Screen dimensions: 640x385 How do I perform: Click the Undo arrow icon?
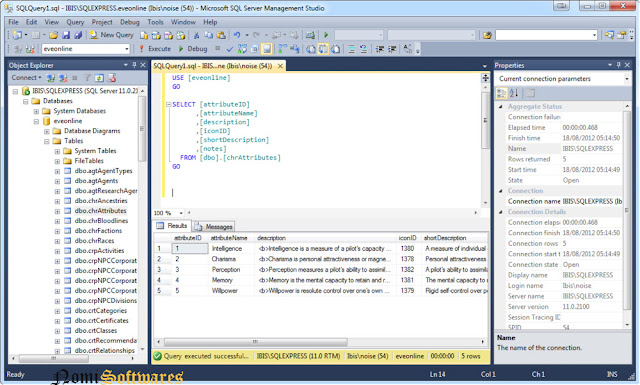tap(237, 35)
